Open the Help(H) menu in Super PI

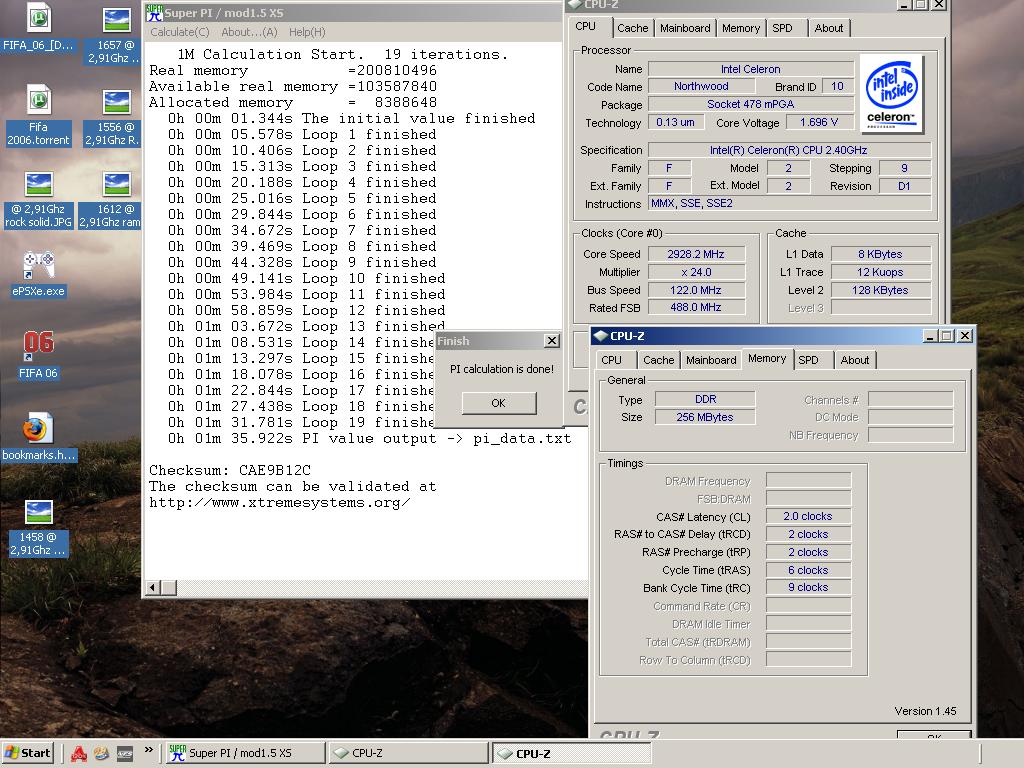(x=307, y=32)
